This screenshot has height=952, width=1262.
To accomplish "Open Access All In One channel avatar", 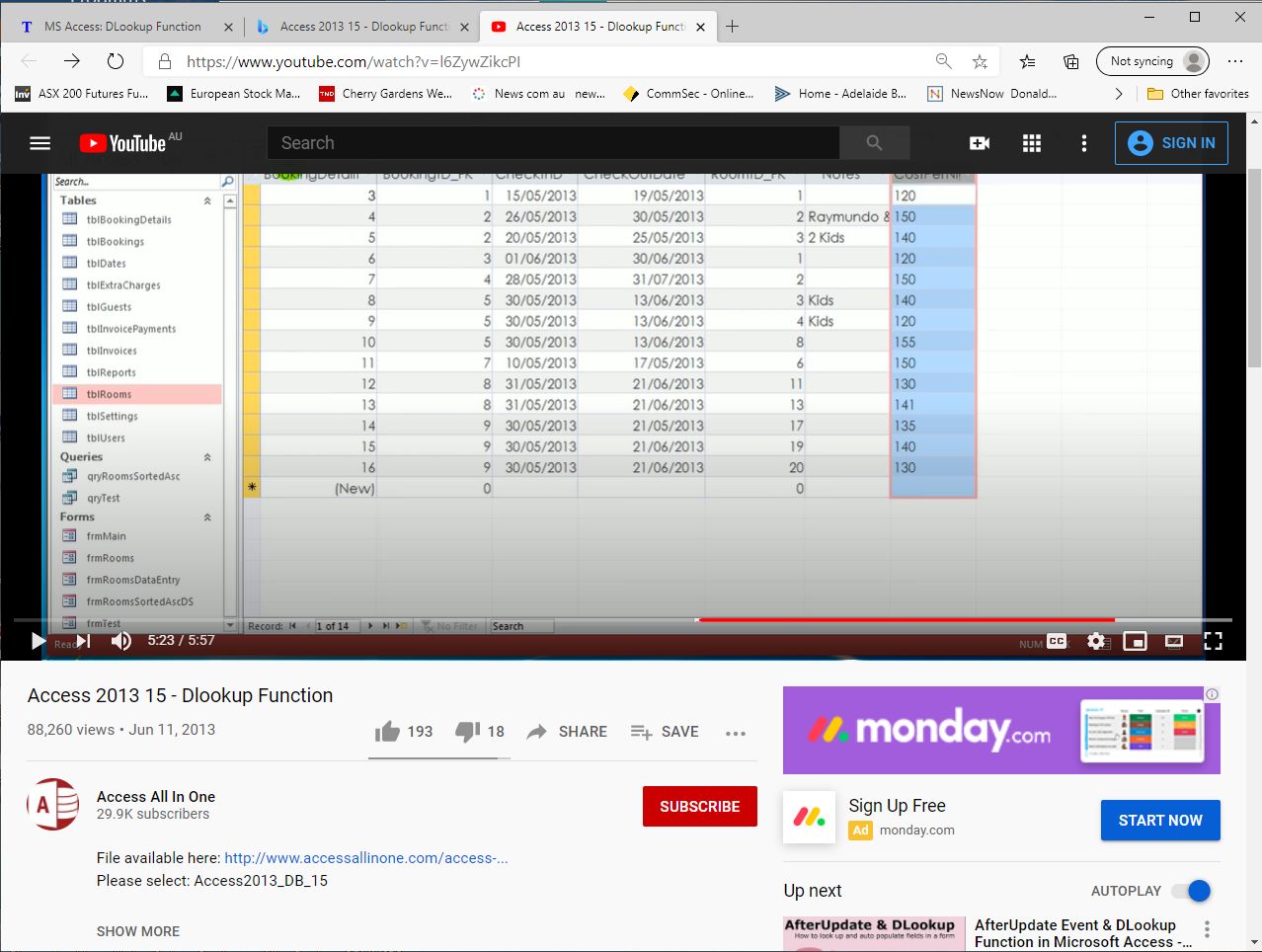I will [x=52, y=805].
